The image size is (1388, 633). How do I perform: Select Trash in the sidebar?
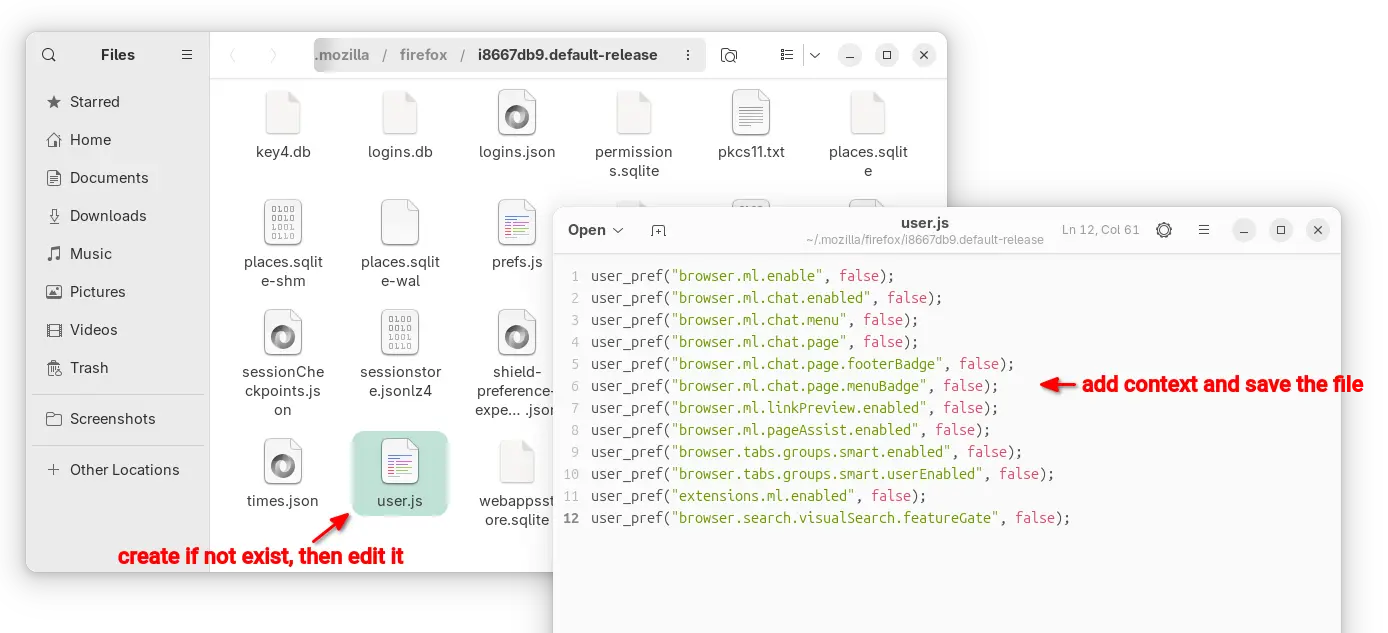click(89, 368)
